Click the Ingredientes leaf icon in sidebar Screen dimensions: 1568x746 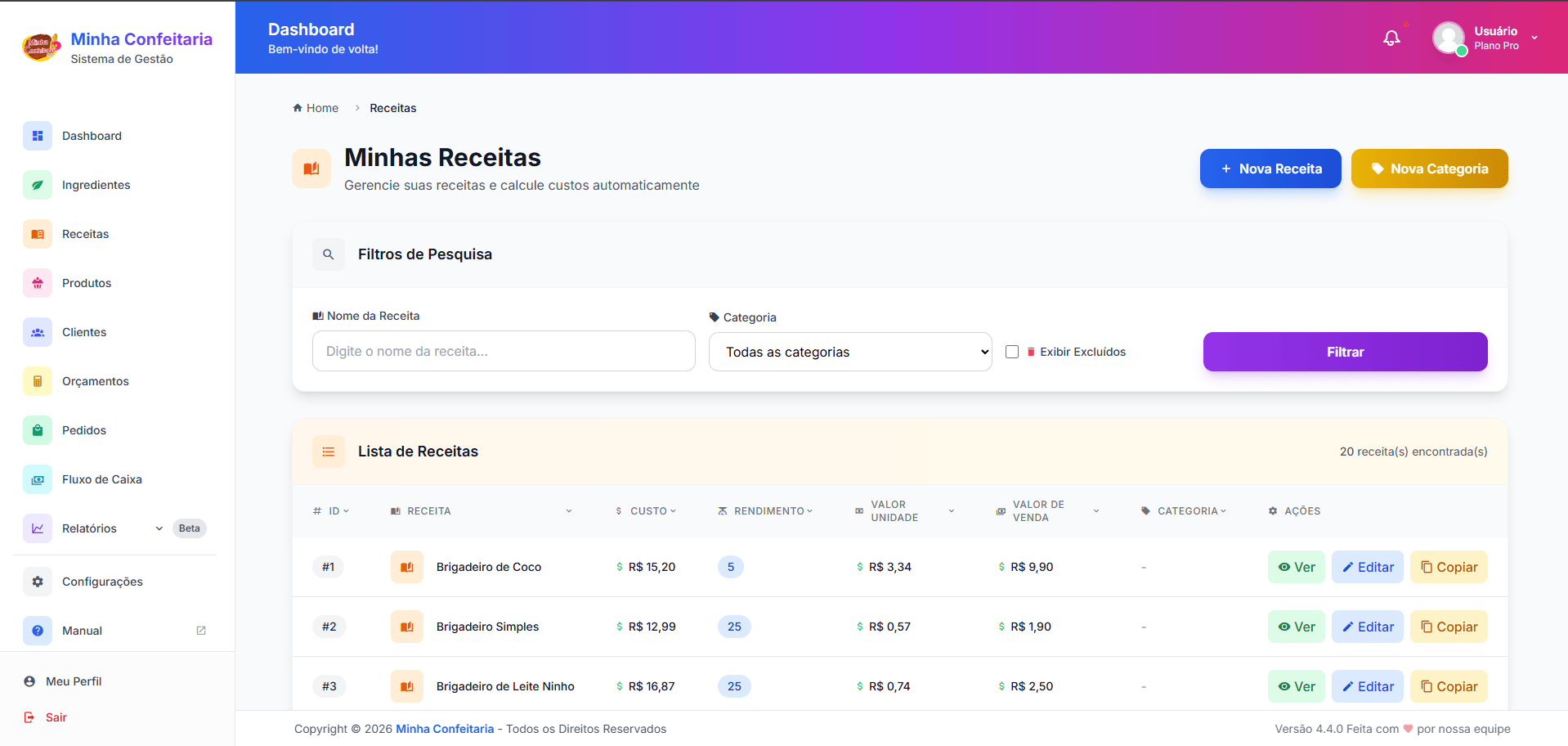[x=38, y=185]
